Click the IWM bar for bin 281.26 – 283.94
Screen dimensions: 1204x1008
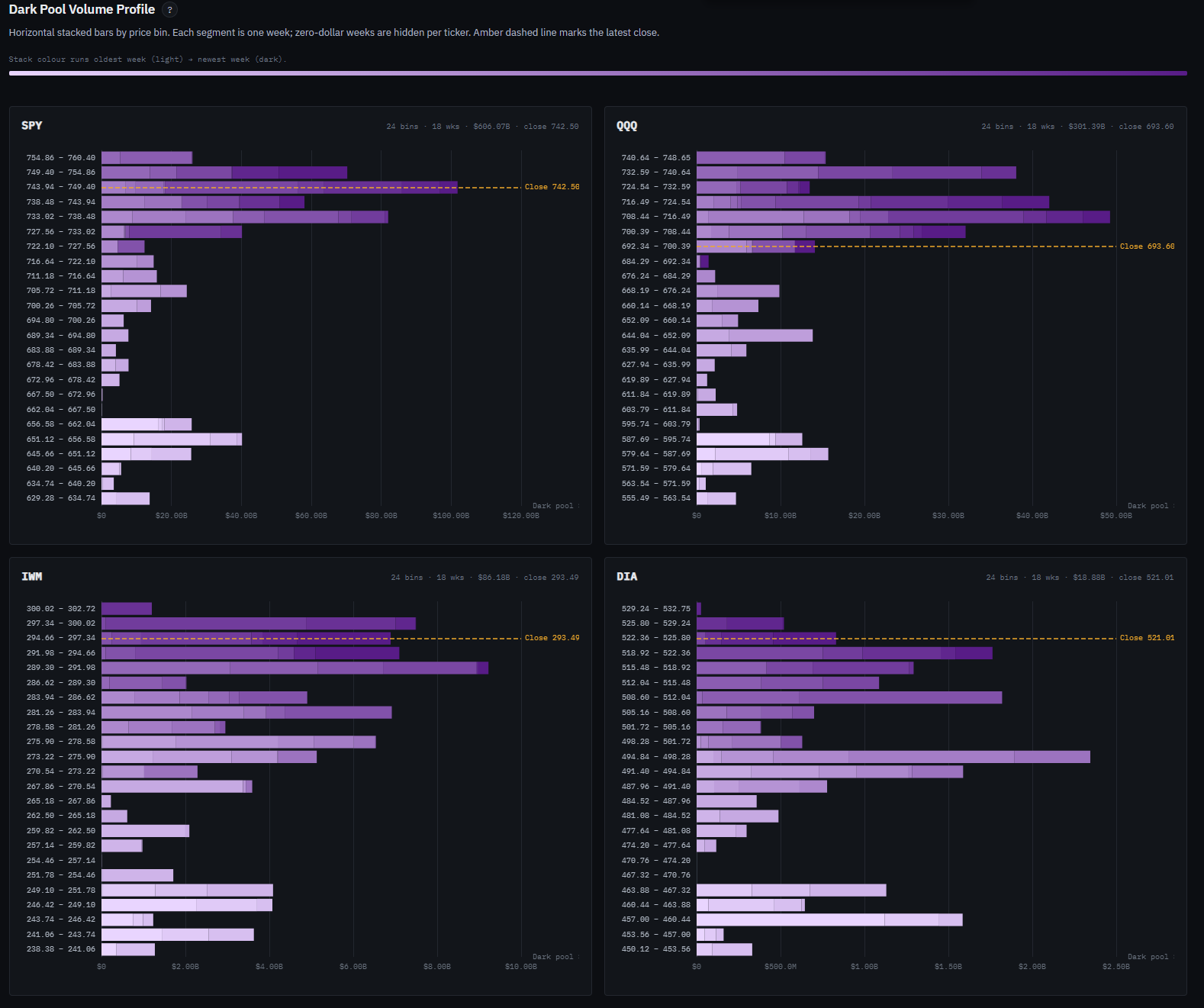point(246,712)
